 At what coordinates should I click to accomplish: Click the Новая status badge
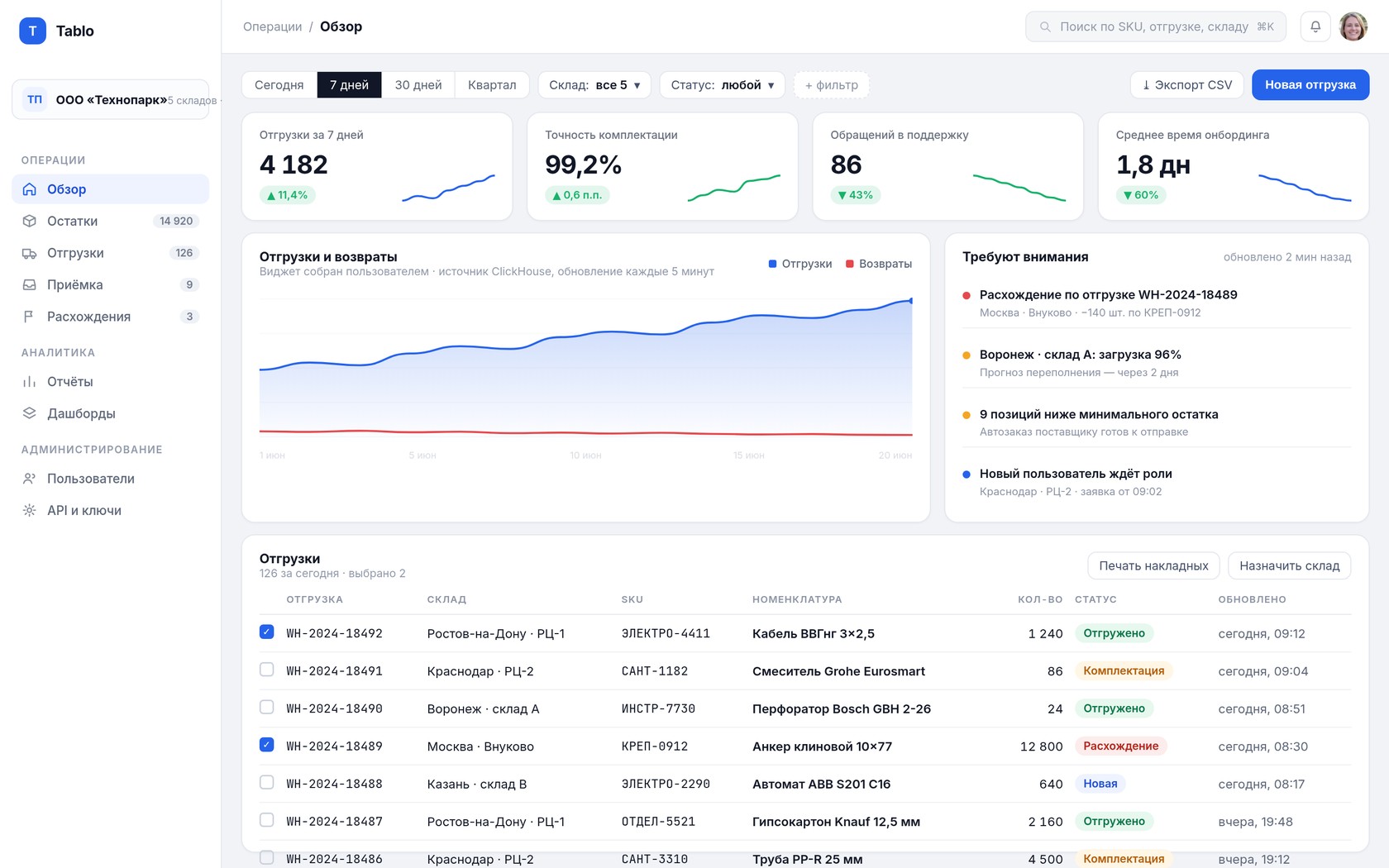point(1100,784)
